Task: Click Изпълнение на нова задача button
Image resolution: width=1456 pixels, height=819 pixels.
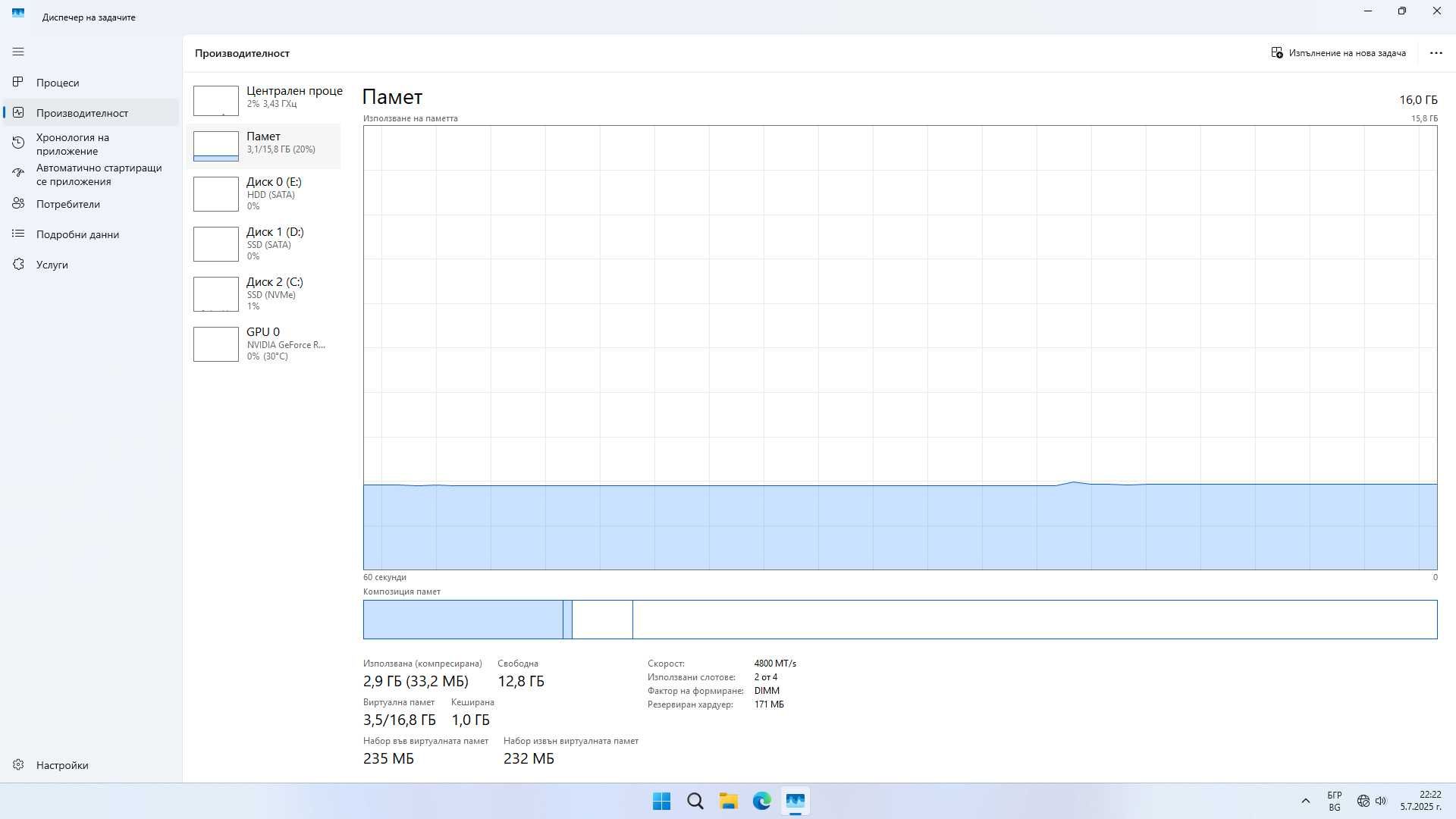Action: click(1338, 53)
